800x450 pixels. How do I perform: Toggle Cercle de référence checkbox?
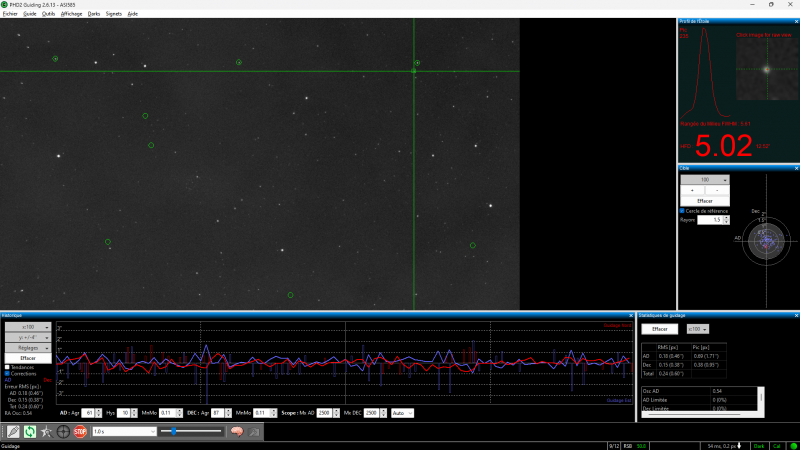[x=682, y=211]
